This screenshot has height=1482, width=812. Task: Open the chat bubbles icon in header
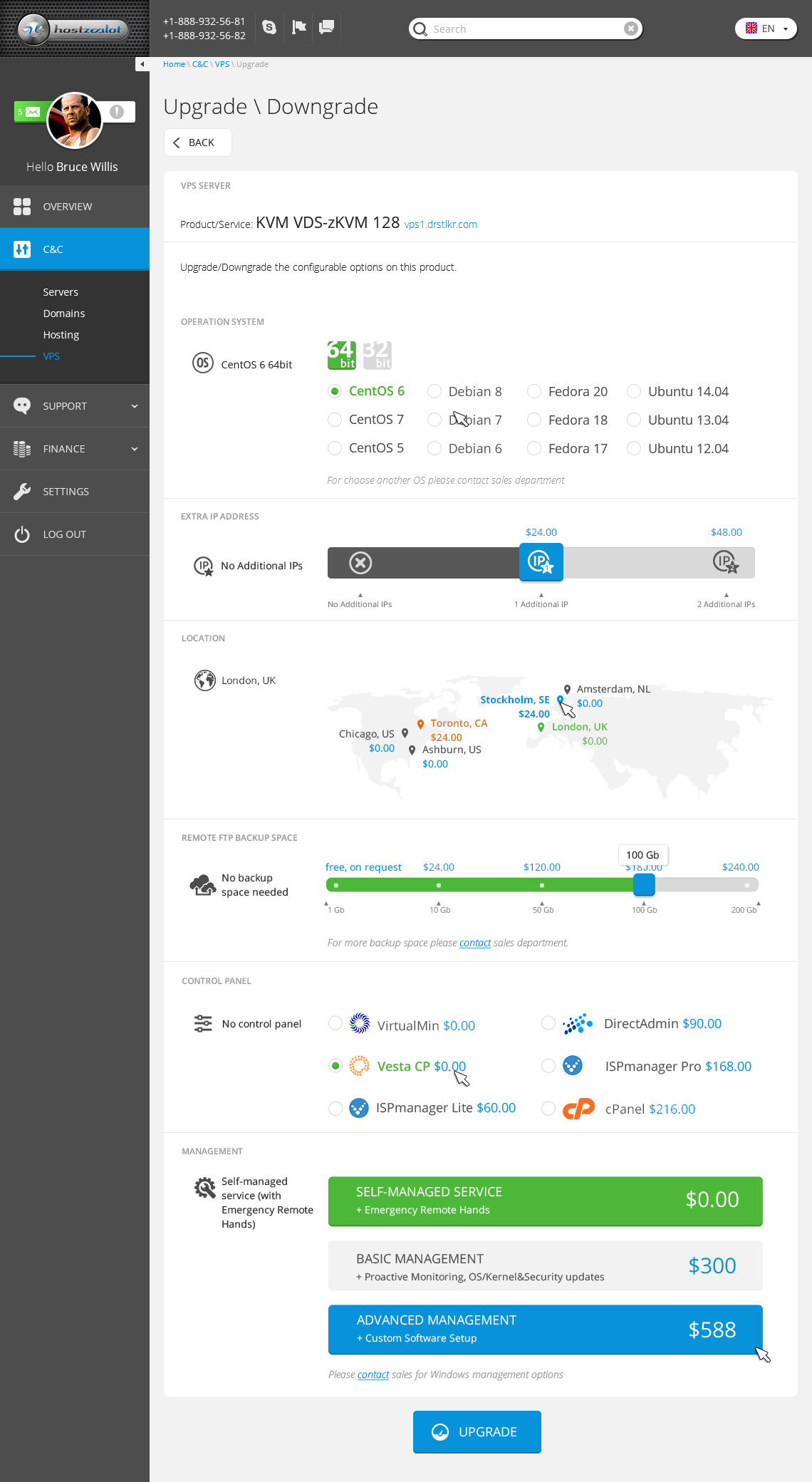[327, 27]
